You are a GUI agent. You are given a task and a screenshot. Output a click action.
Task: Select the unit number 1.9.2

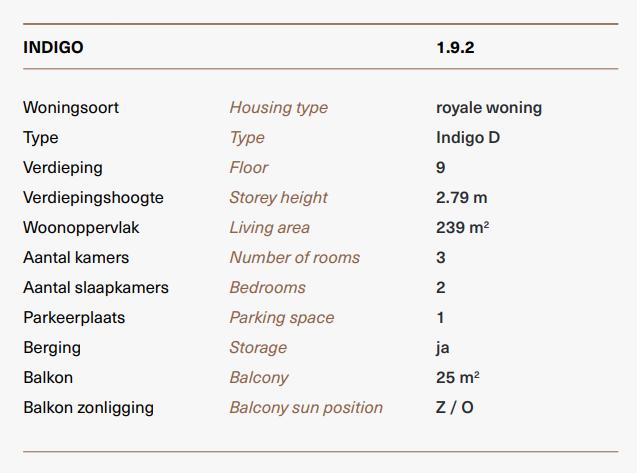click(455, 48)
